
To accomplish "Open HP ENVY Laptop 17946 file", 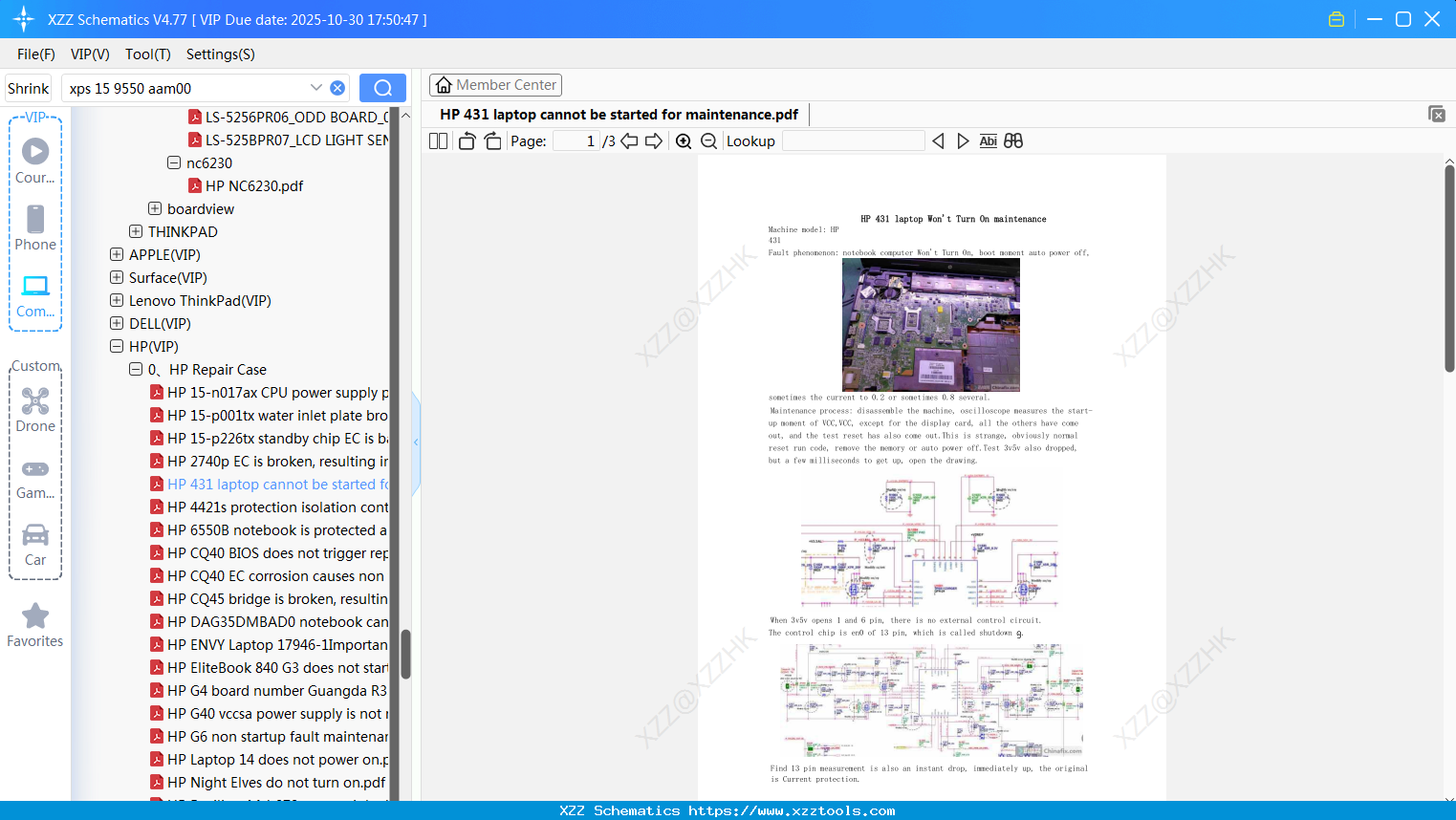I will click(270, 644).
